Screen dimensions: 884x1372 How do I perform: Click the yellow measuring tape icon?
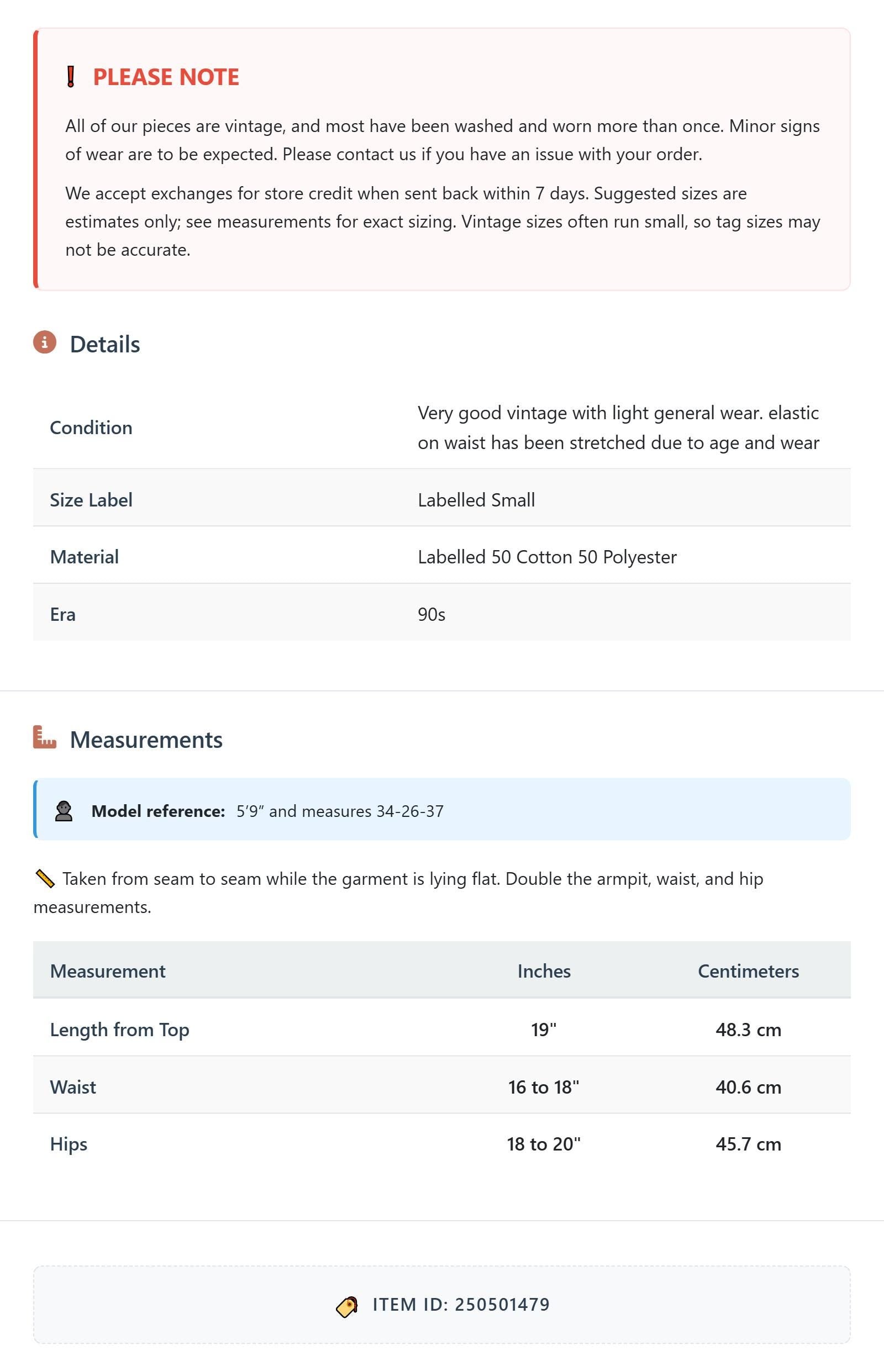[45, 879]
